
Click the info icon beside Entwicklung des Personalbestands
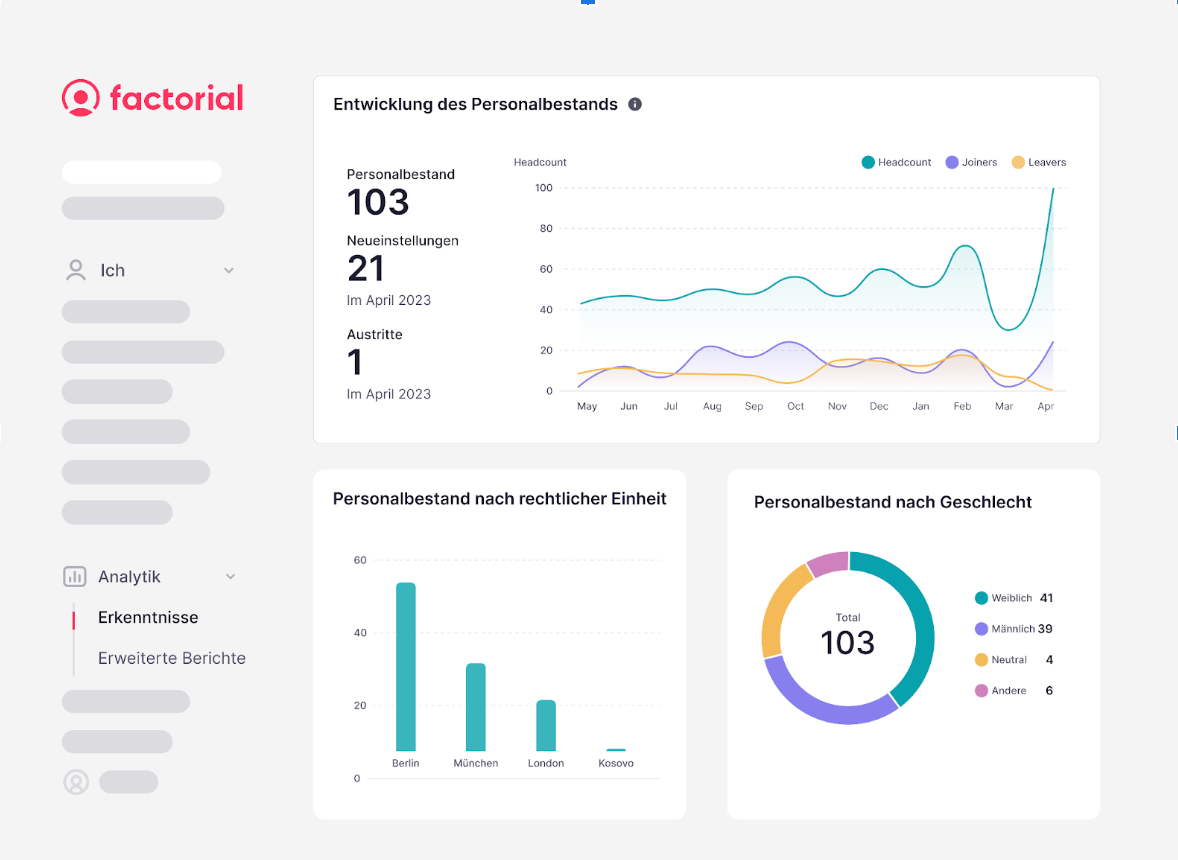pos(635,104)
